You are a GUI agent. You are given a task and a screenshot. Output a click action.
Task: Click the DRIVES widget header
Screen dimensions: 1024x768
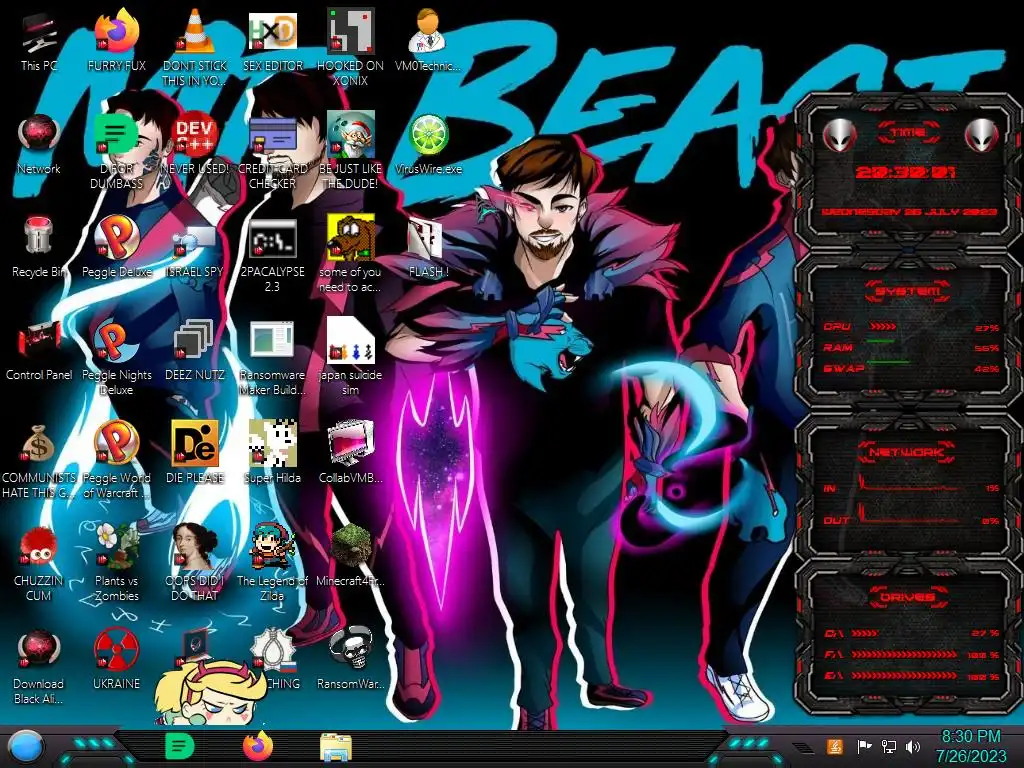pyautogui.click(x=907, y=596)
